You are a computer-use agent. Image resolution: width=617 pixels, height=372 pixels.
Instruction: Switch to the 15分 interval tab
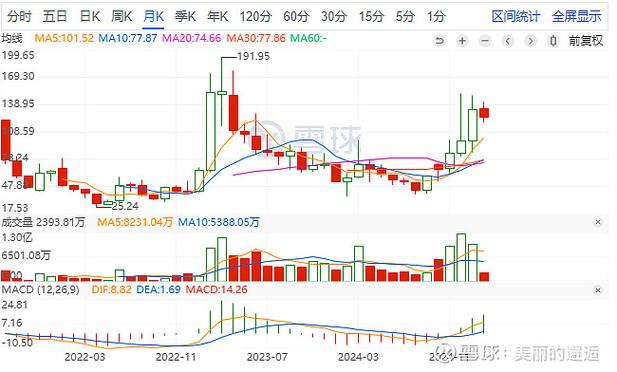[x=371, y=16]
